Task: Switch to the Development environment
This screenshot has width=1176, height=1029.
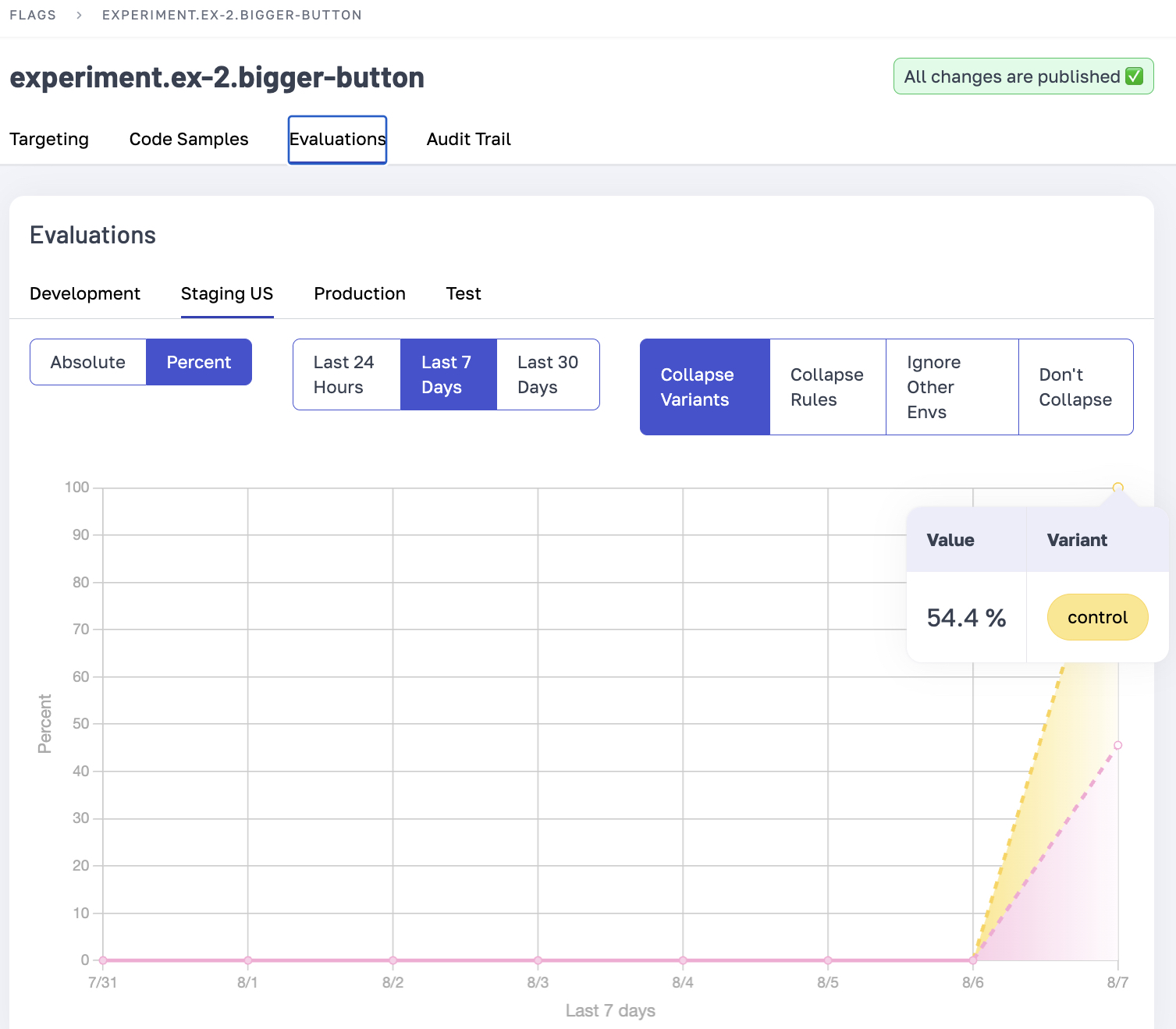Action: coord(85,293)
